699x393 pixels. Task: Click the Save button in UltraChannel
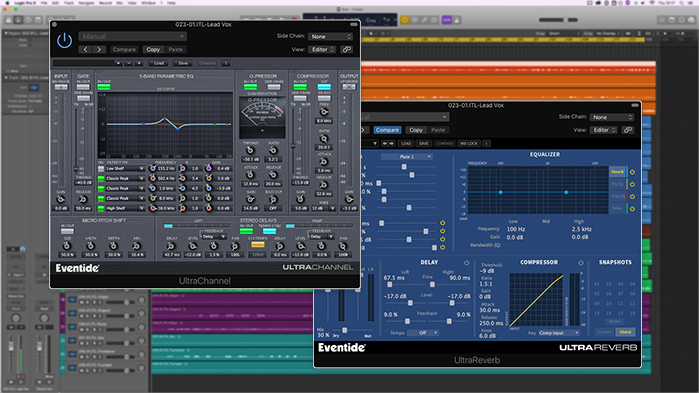(x=183, y=63)
